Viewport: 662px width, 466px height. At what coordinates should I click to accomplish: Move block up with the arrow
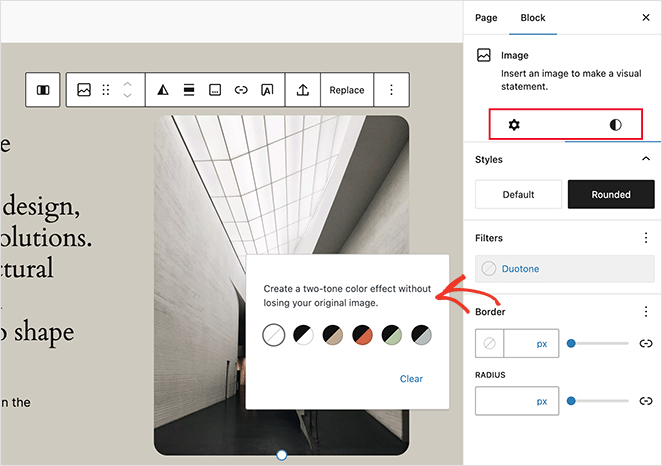tap(128, 84)
